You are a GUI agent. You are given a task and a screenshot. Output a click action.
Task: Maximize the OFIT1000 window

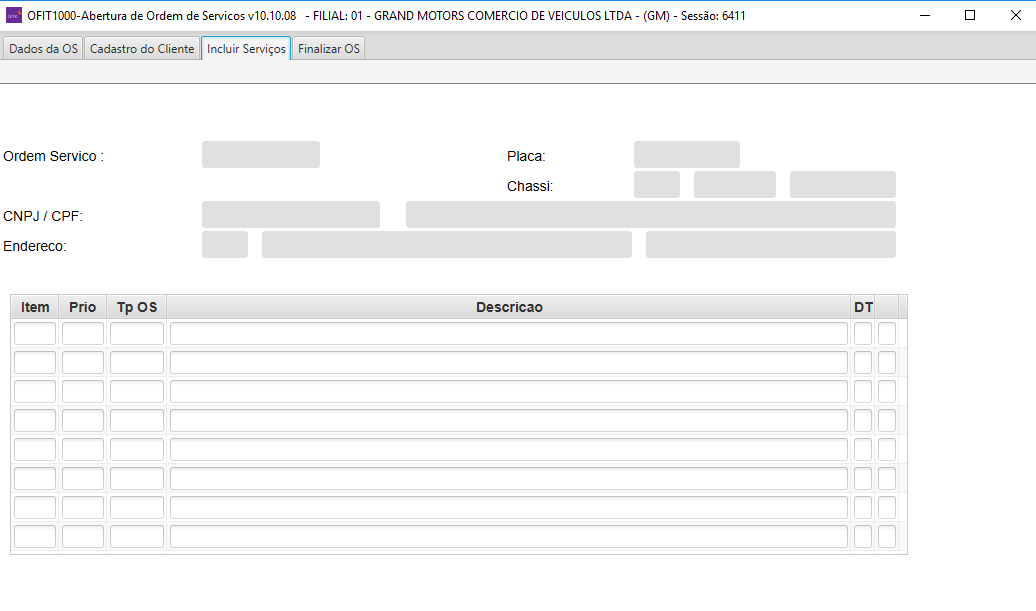pyautogui.click(x=970, y=15)
